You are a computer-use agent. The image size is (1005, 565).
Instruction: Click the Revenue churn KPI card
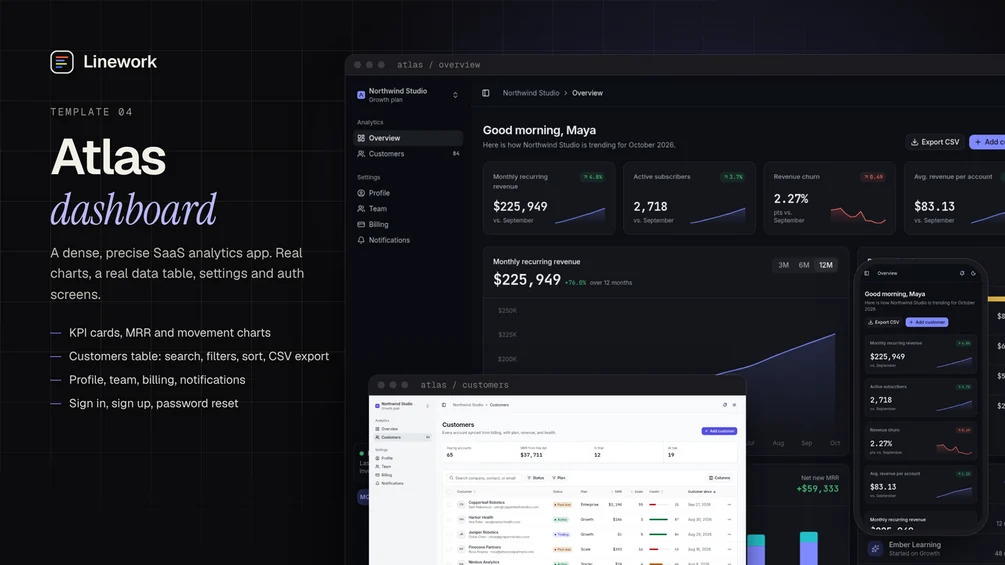(x=829, y=198)
